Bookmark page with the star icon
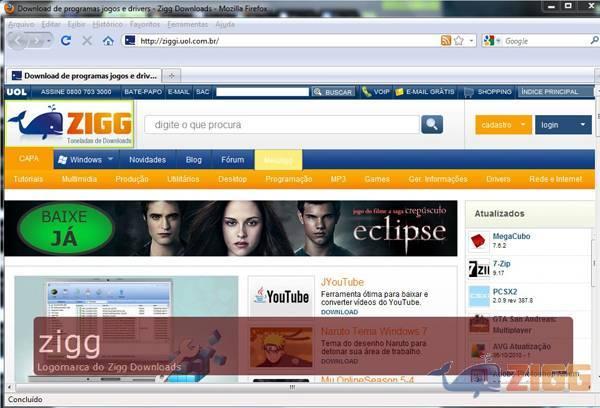The width and height of the screenshot is (600, 408). (x=459, y=41)
